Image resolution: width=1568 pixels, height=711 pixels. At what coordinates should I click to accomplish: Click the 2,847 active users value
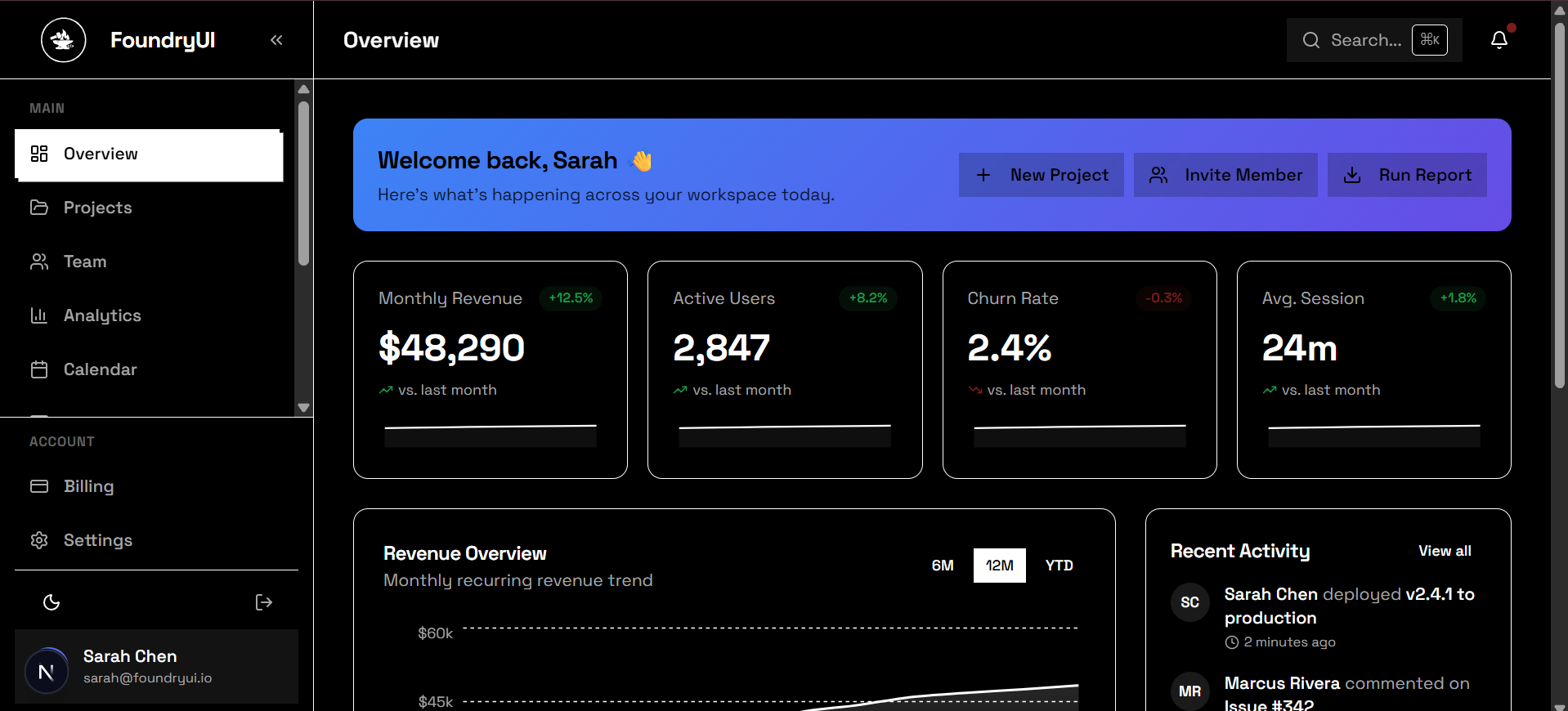721,348
